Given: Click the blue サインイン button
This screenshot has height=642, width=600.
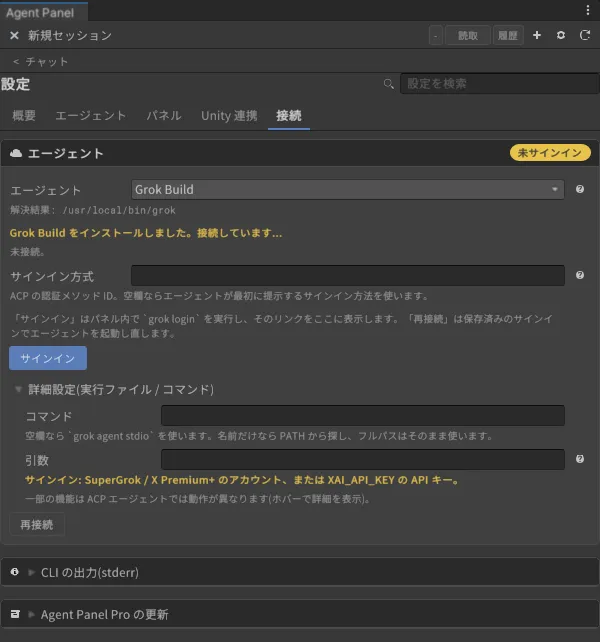Looking at the screenshot, I should pyautogui.click(x=48, y=358).
